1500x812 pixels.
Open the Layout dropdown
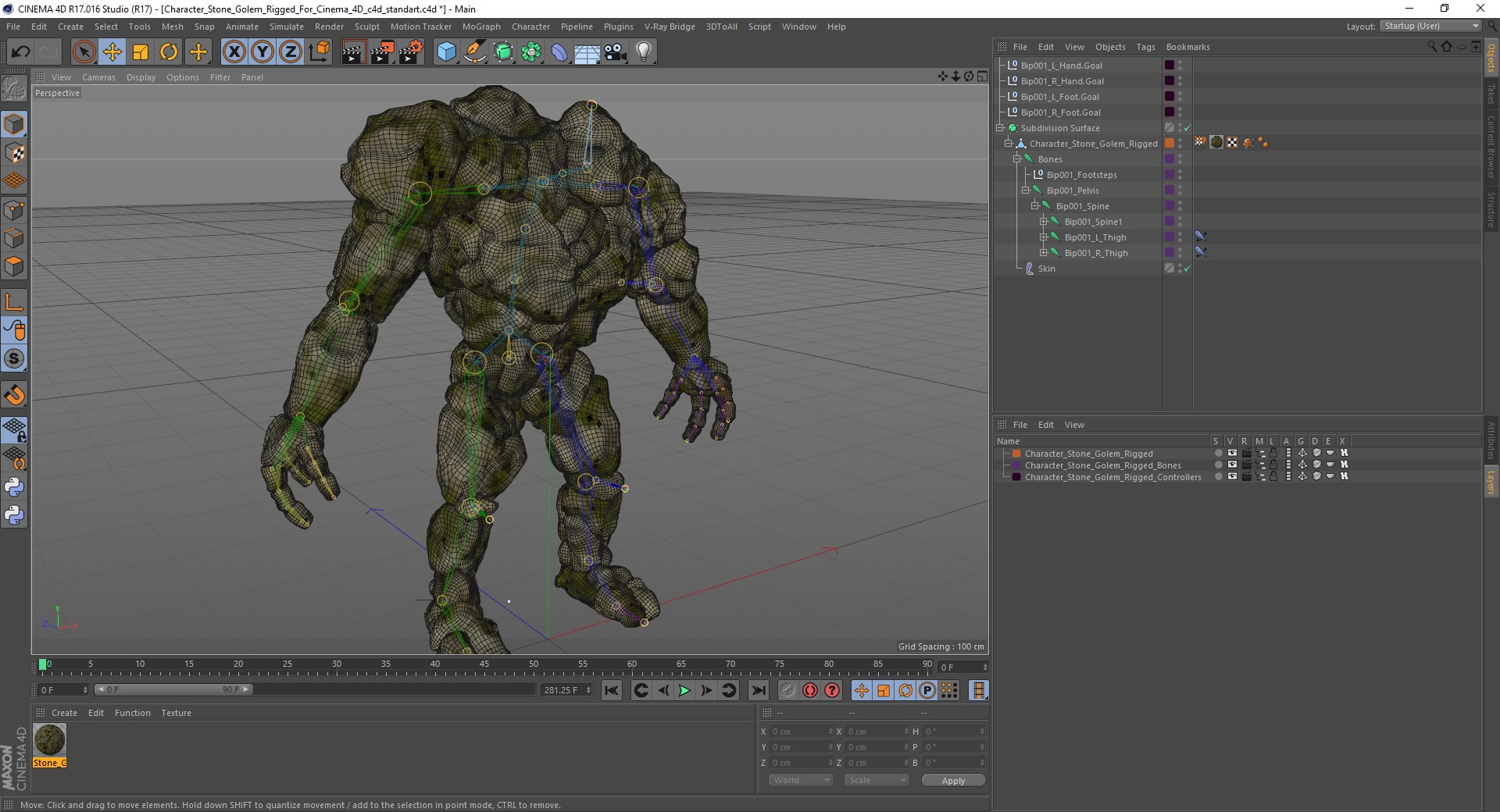1431,27
